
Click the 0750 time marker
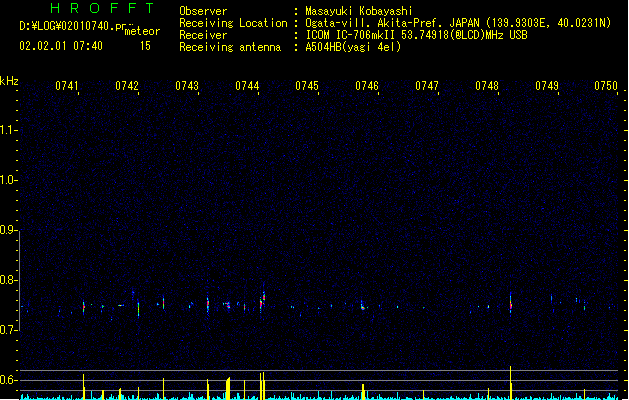click(606, 86)
